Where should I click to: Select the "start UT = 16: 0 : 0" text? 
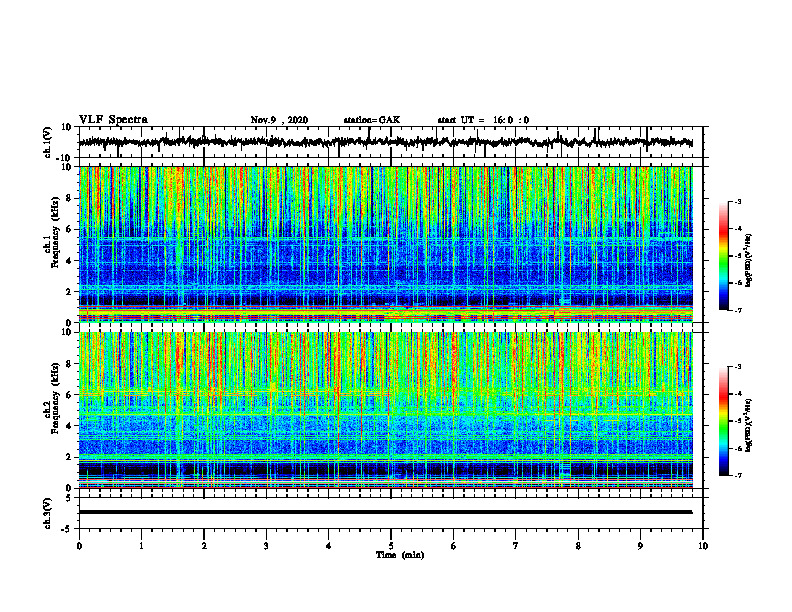pos(483,120)
